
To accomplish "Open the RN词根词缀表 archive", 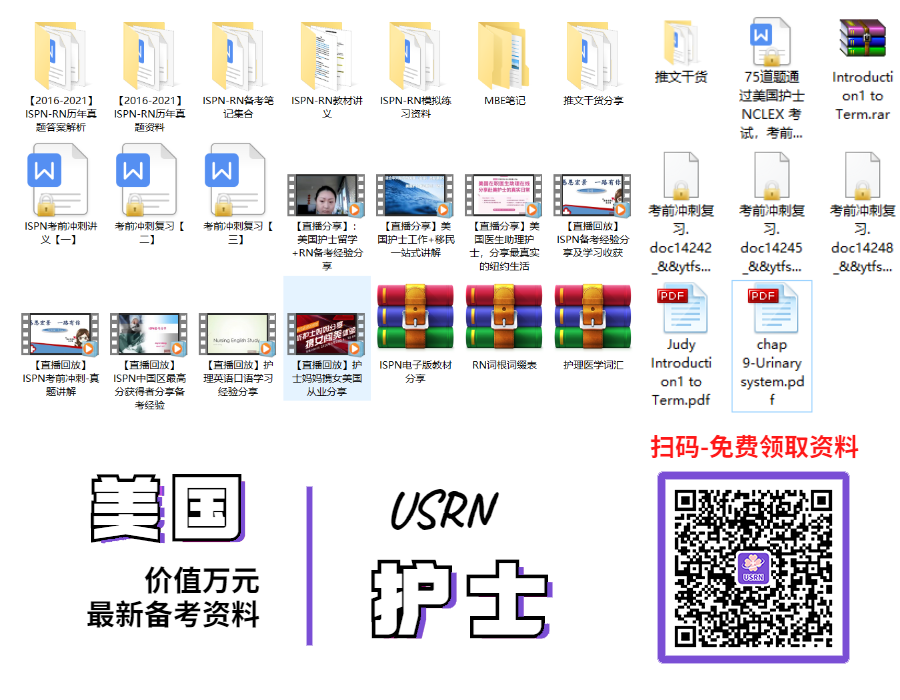I will coord(504,320).
